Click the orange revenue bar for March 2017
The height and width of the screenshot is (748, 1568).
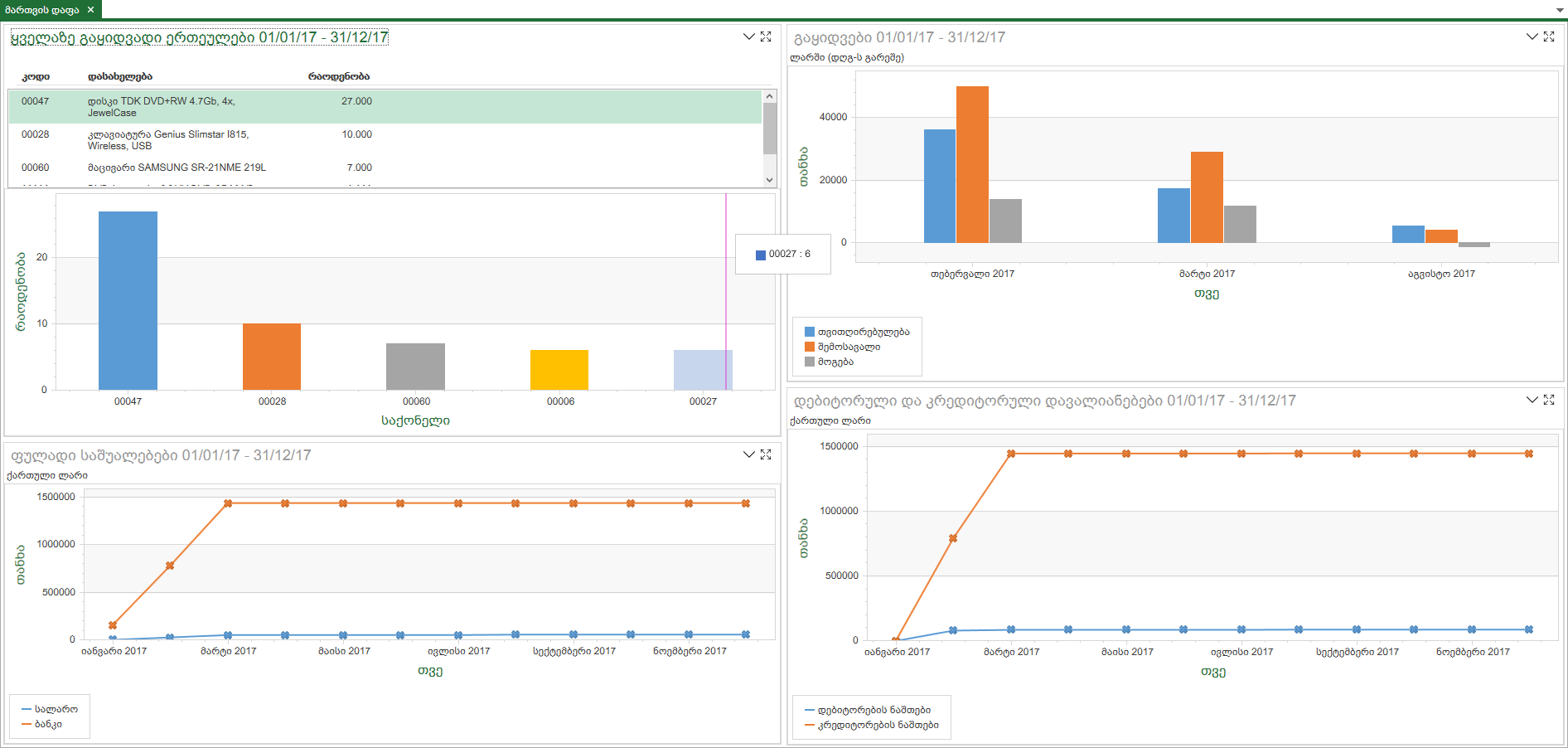[1207, 197]
